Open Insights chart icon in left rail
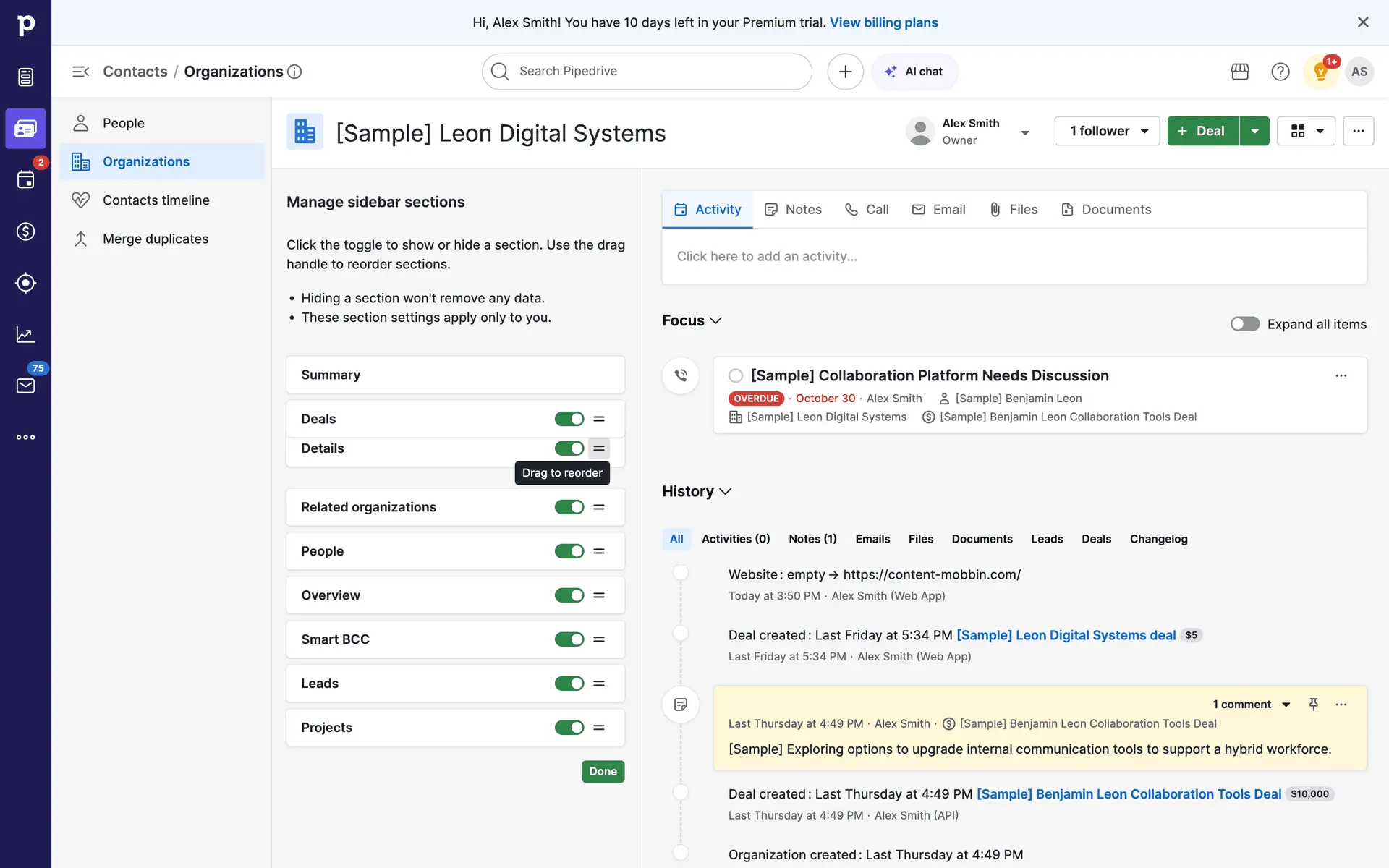This screenshot has width=1389, height=868. point(25,334)
